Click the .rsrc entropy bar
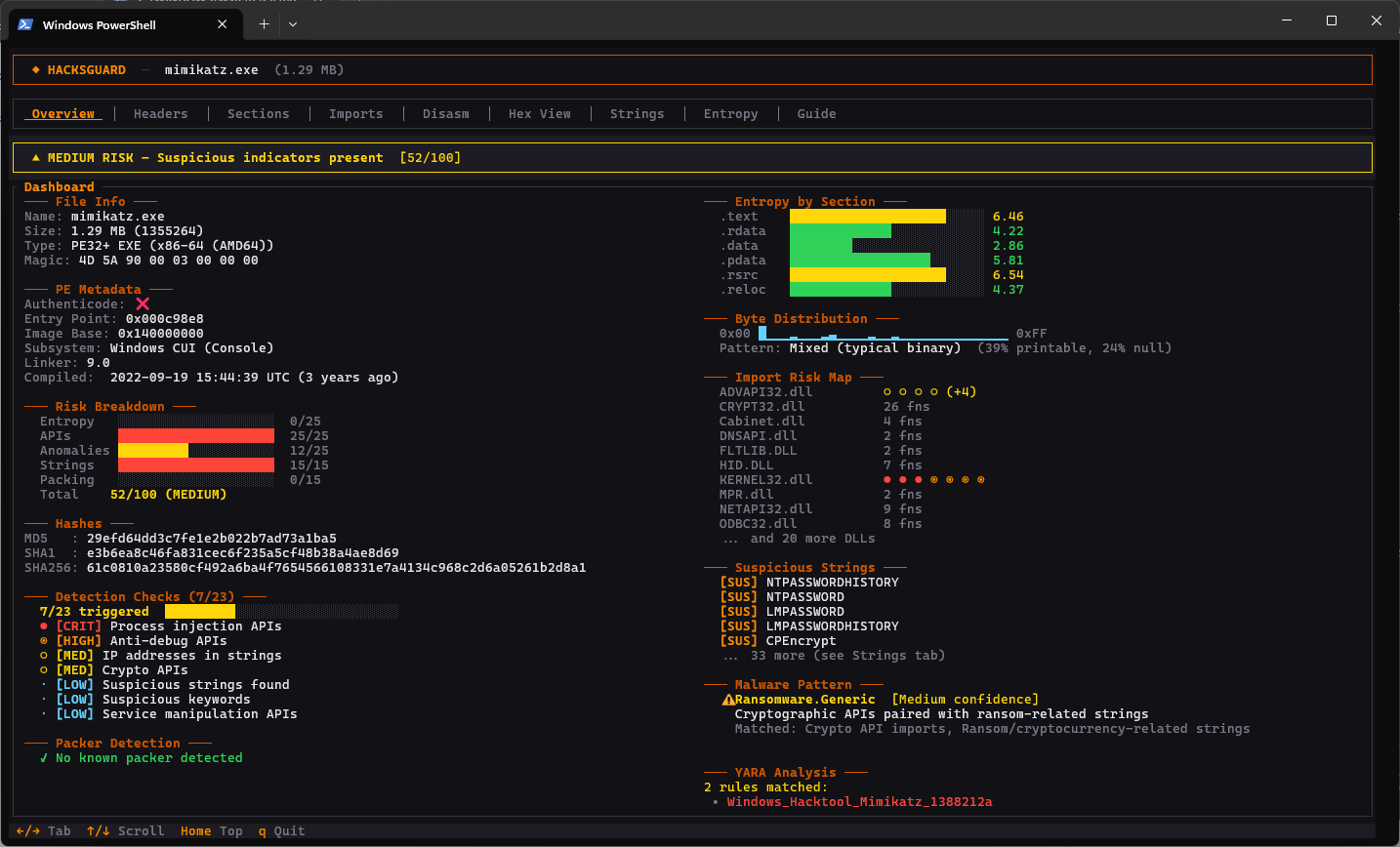The width and height of the screenshot is (1400, 847). [x=868, y=275]
